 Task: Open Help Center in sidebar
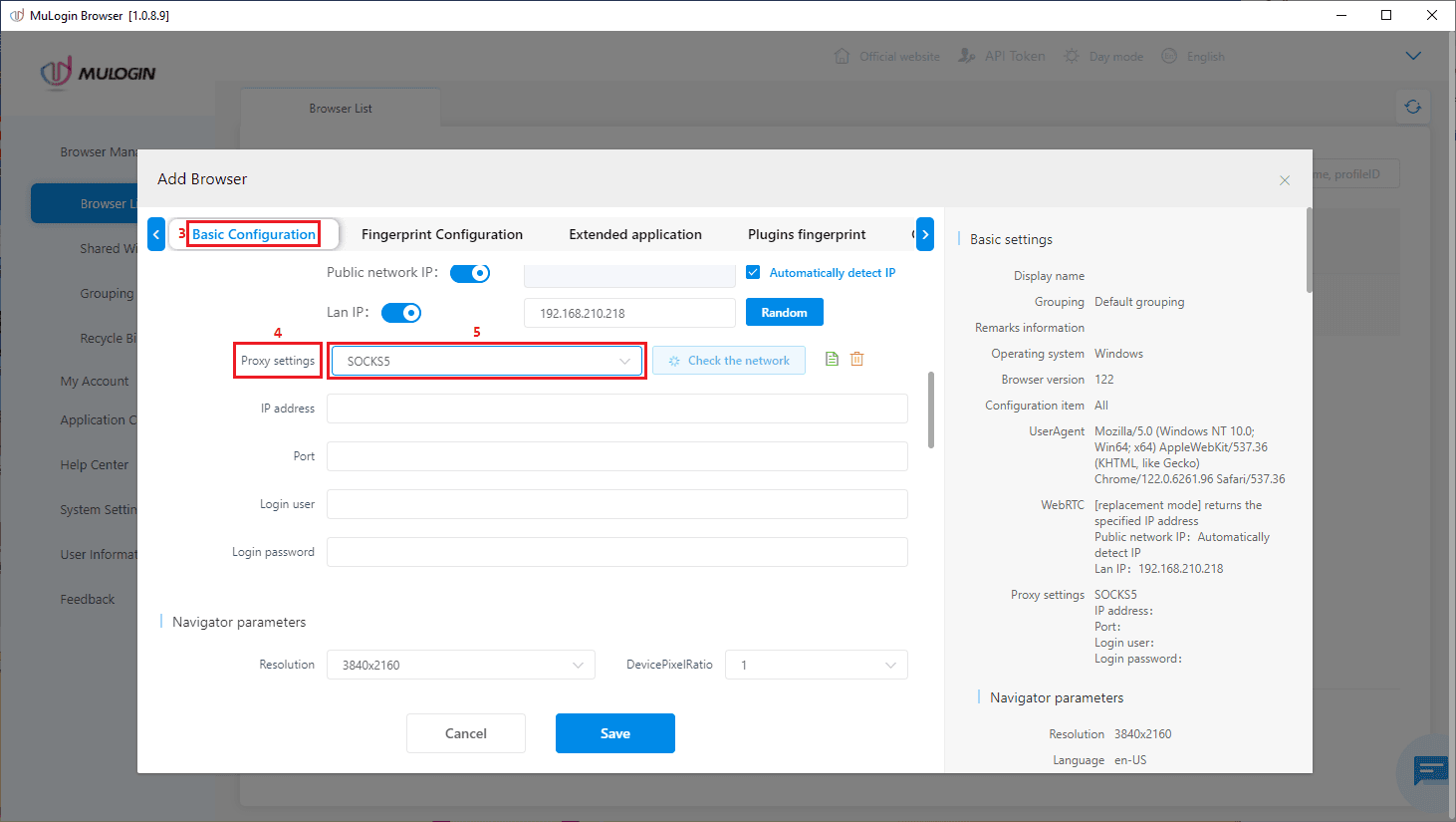[94, 464]
